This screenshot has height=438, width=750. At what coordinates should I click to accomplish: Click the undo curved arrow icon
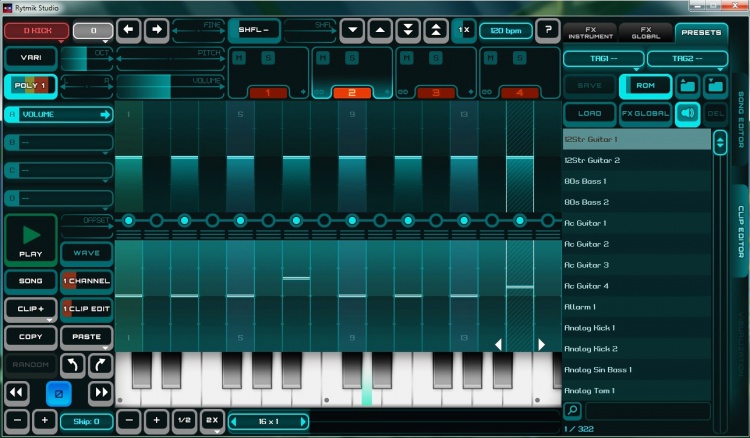[73, 364]
